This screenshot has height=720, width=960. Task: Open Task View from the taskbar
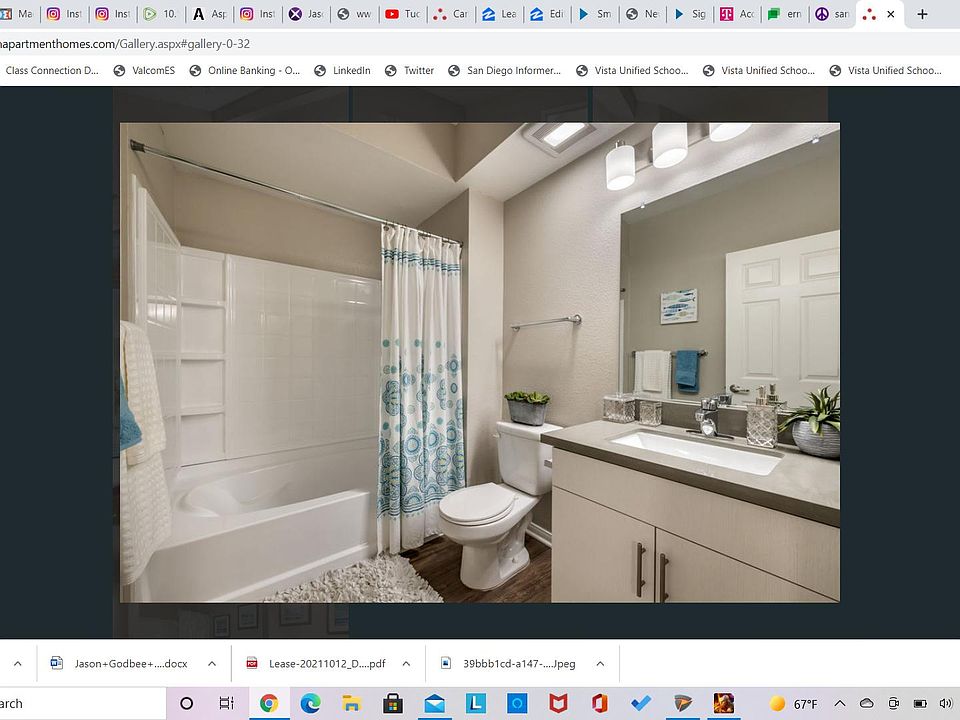click(227, 703)
